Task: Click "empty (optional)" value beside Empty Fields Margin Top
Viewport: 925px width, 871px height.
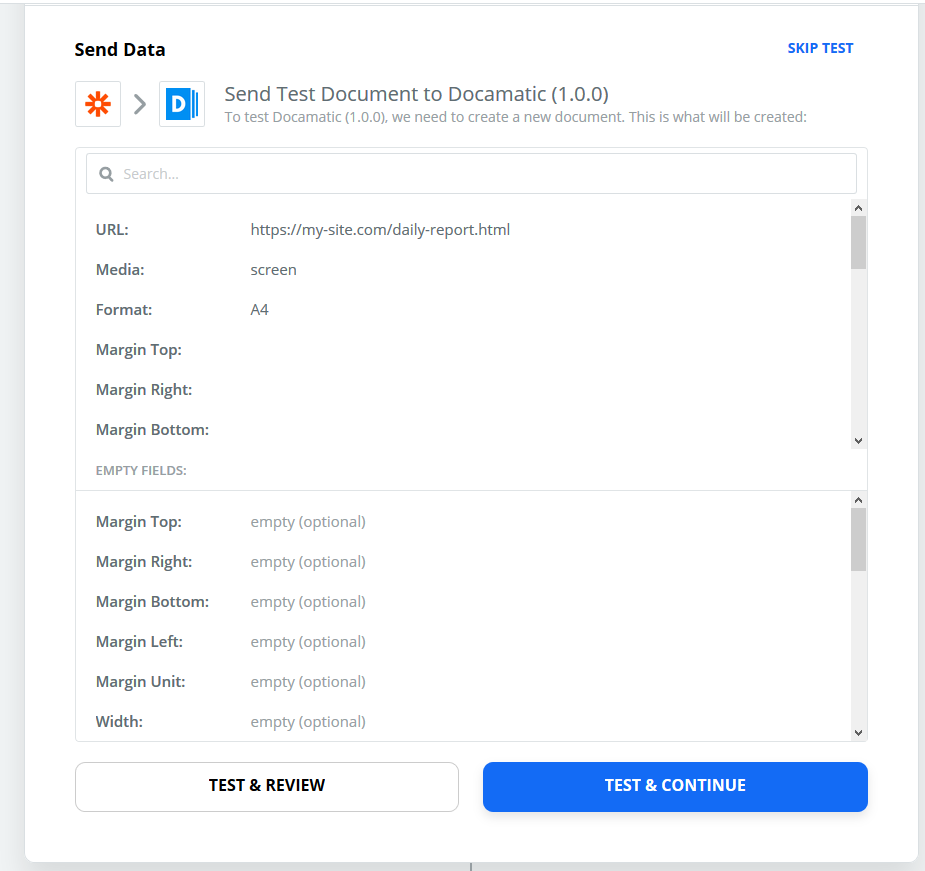Action: [x=308, y=522]
